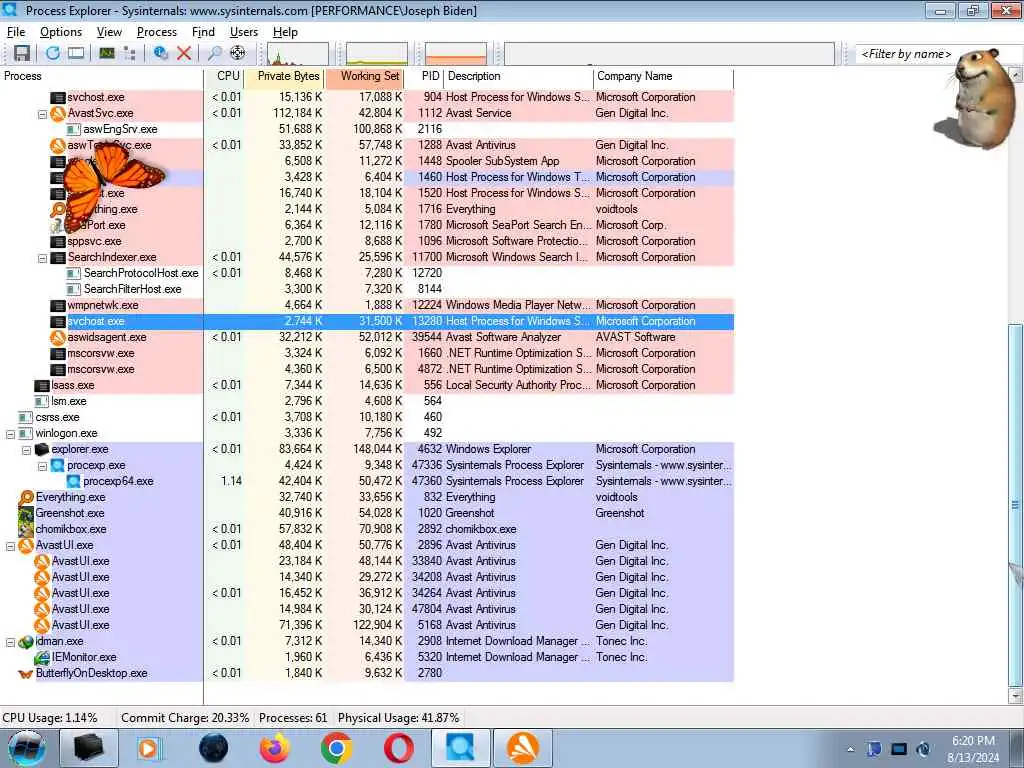Screen dimensions: 1024x768
Task: Sort by the Process column header
Action: coord(102,76)
